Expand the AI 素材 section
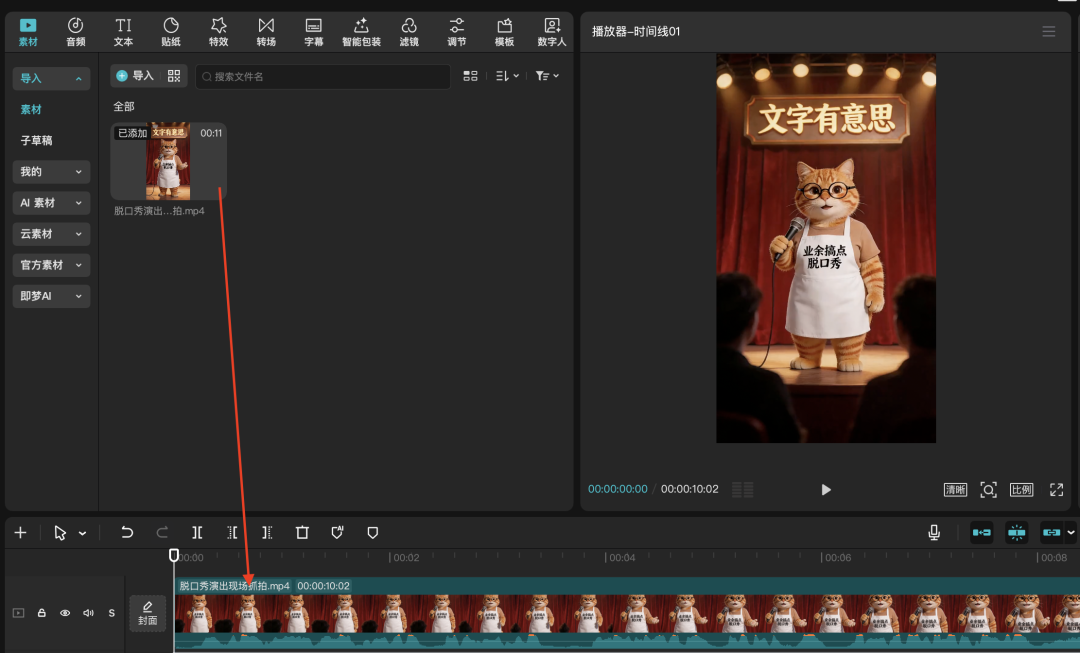The width and height of the screenshot is (1080, 653). (51, 203)
